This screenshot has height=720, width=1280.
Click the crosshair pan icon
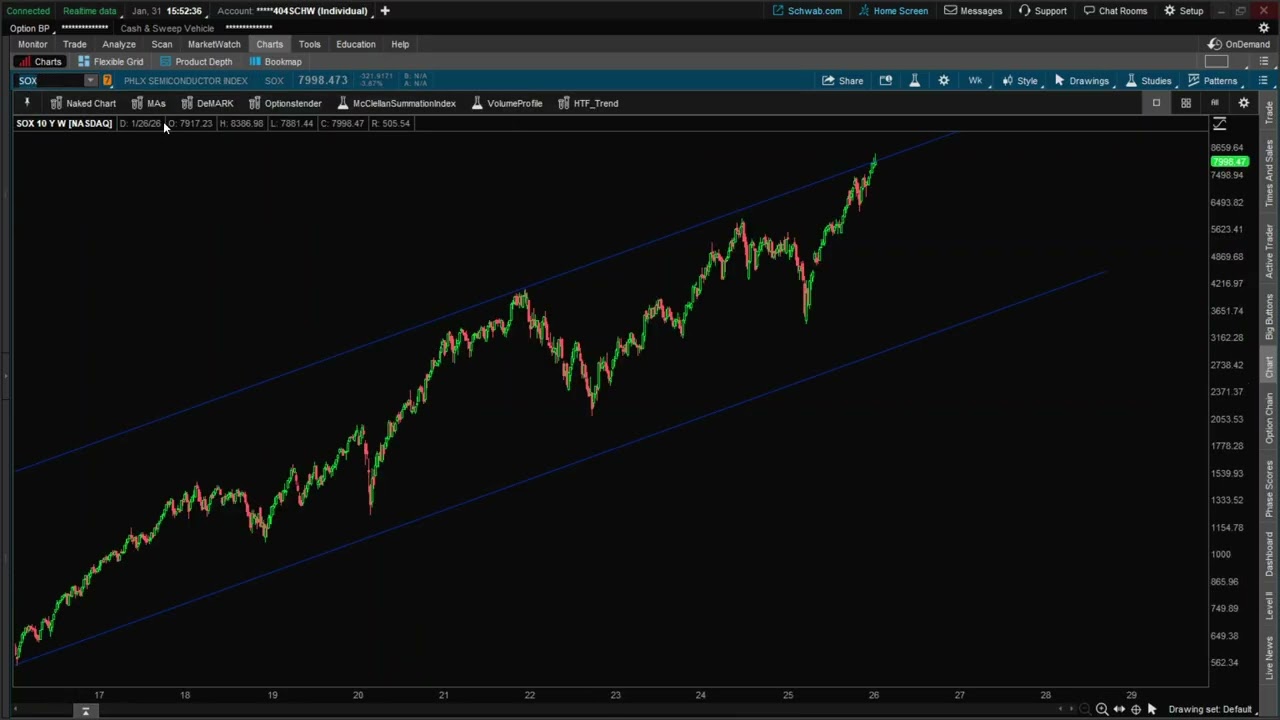1135,709
